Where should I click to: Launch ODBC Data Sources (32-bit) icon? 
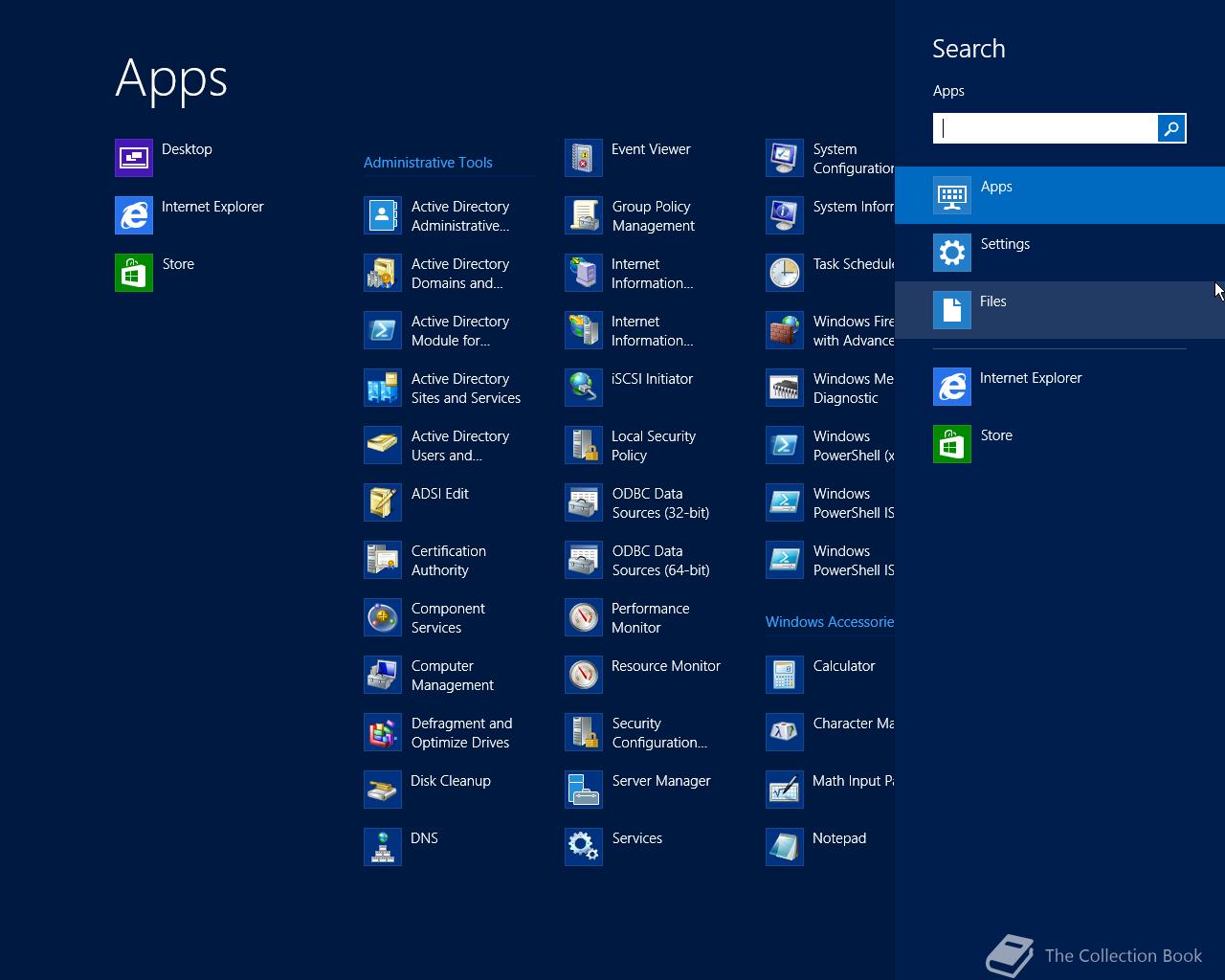(584, 502)
